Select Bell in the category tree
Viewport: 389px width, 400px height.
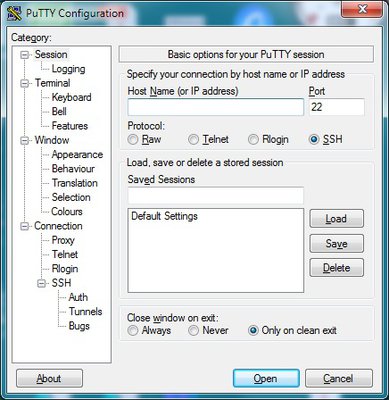[x=59, y=111]
